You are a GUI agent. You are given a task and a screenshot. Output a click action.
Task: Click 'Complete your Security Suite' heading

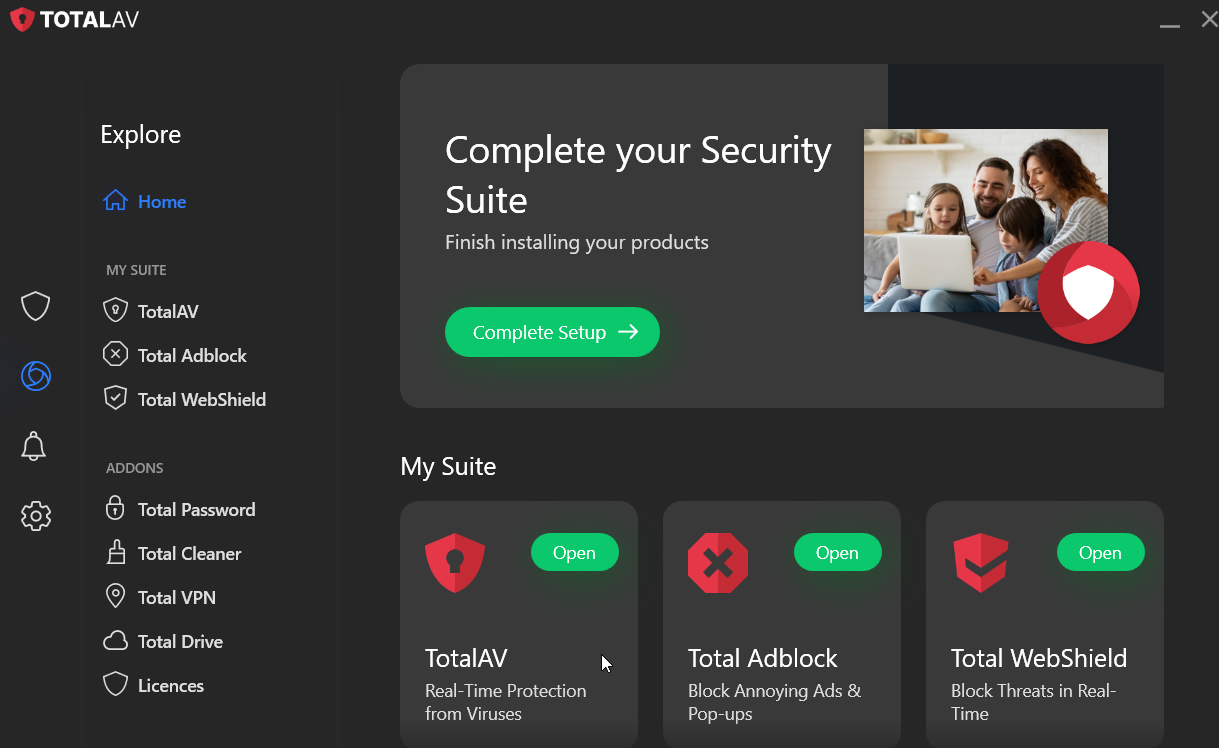(x=638, y=175)
